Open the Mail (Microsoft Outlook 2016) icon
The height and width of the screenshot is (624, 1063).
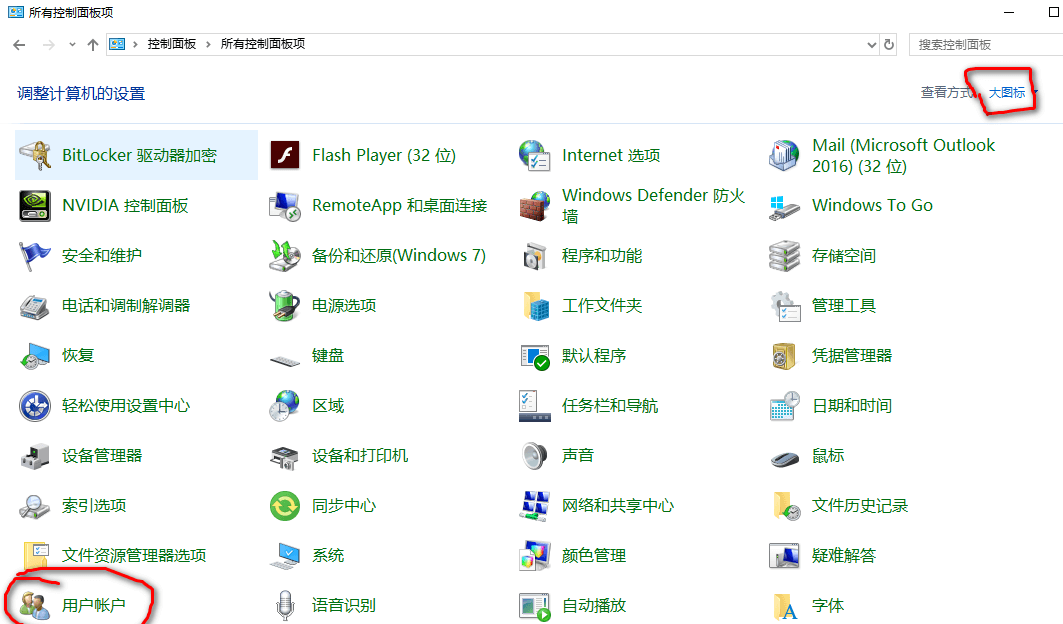coord(784,155)
